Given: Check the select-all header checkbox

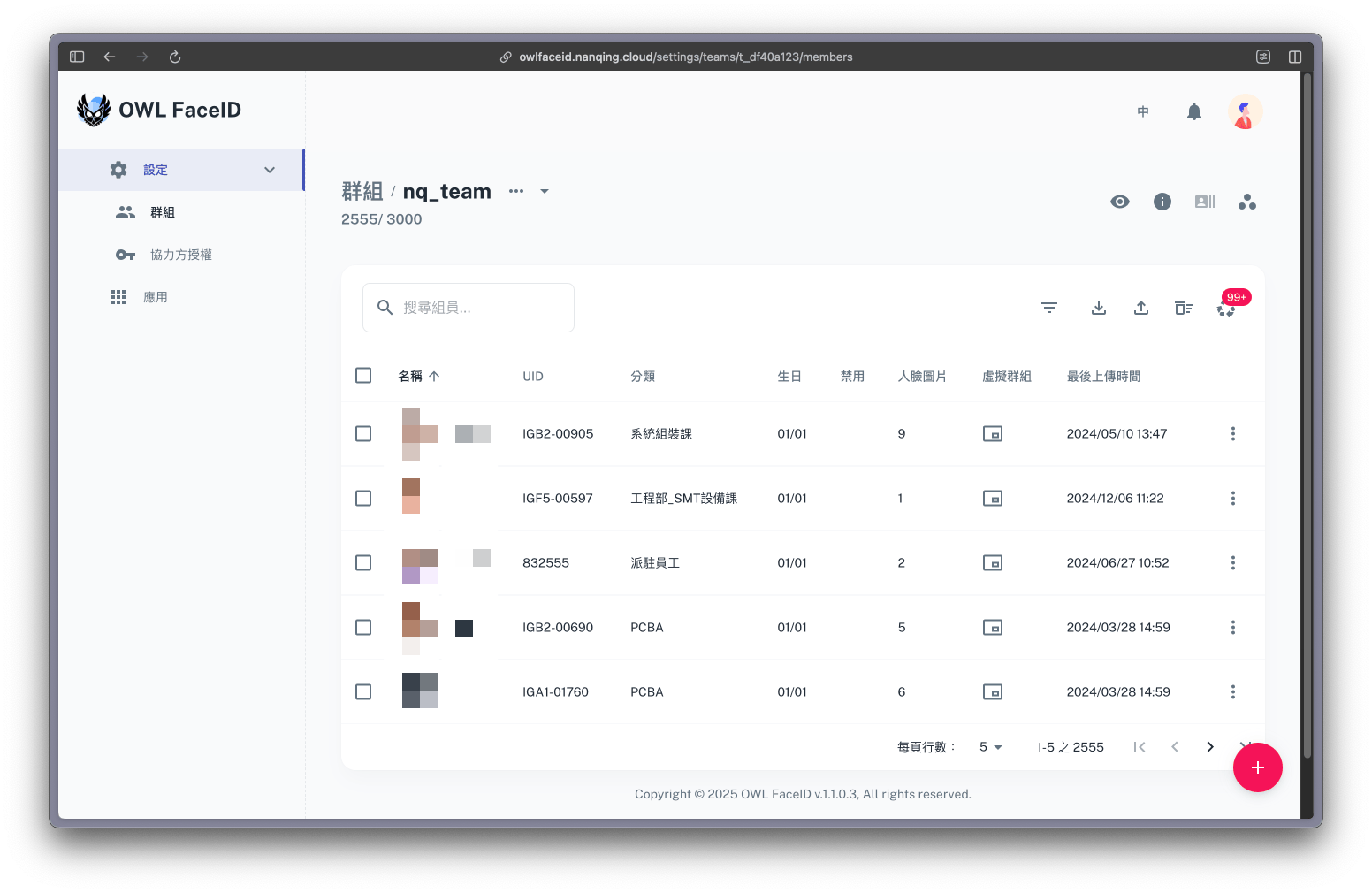Looking at the screenshot, I should 363,376.
